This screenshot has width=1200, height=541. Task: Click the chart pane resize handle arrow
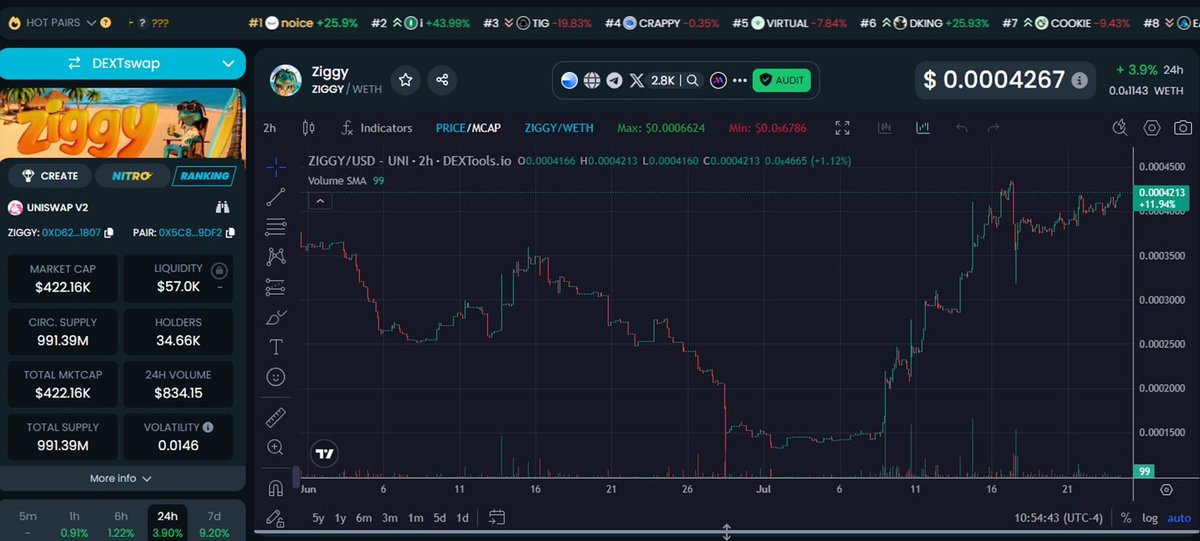(x=727, y=532)
